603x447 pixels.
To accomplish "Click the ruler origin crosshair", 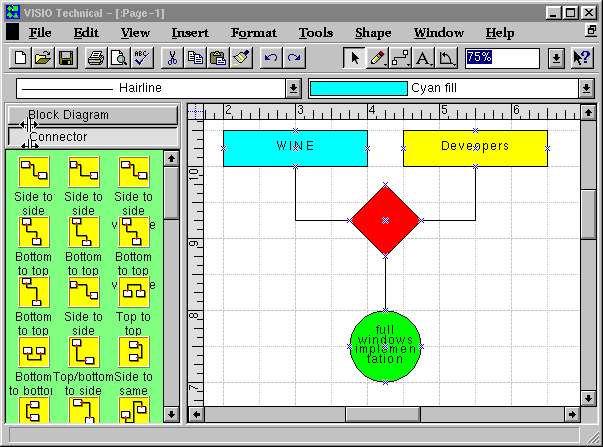I will tap(195, 112).
